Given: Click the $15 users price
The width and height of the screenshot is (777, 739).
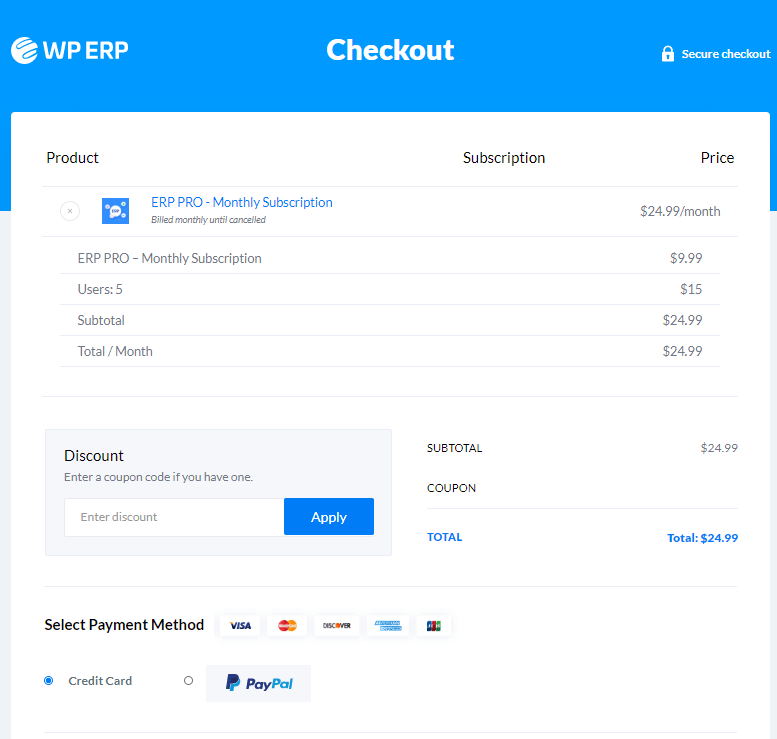Looking at the screenshot, I should (x=691, y=289).
